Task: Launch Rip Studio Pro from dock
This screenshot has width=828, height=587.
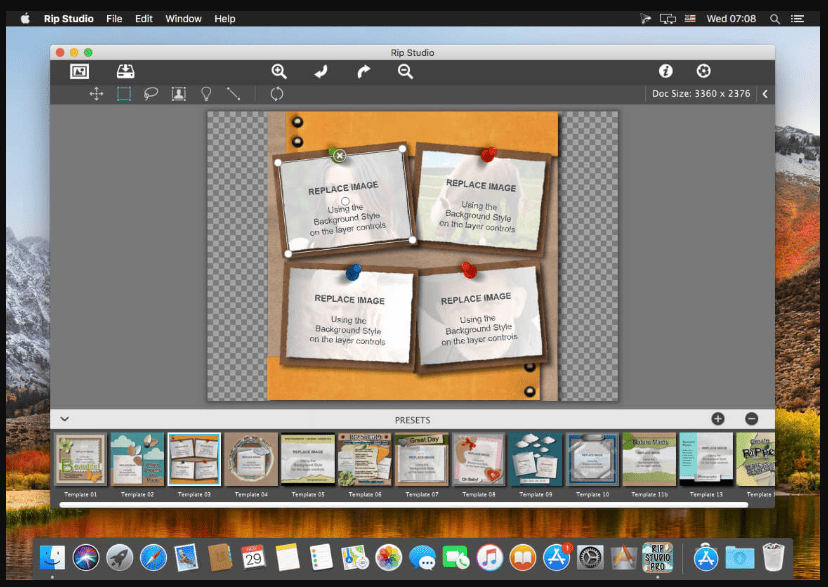Action: click(657, 557)
